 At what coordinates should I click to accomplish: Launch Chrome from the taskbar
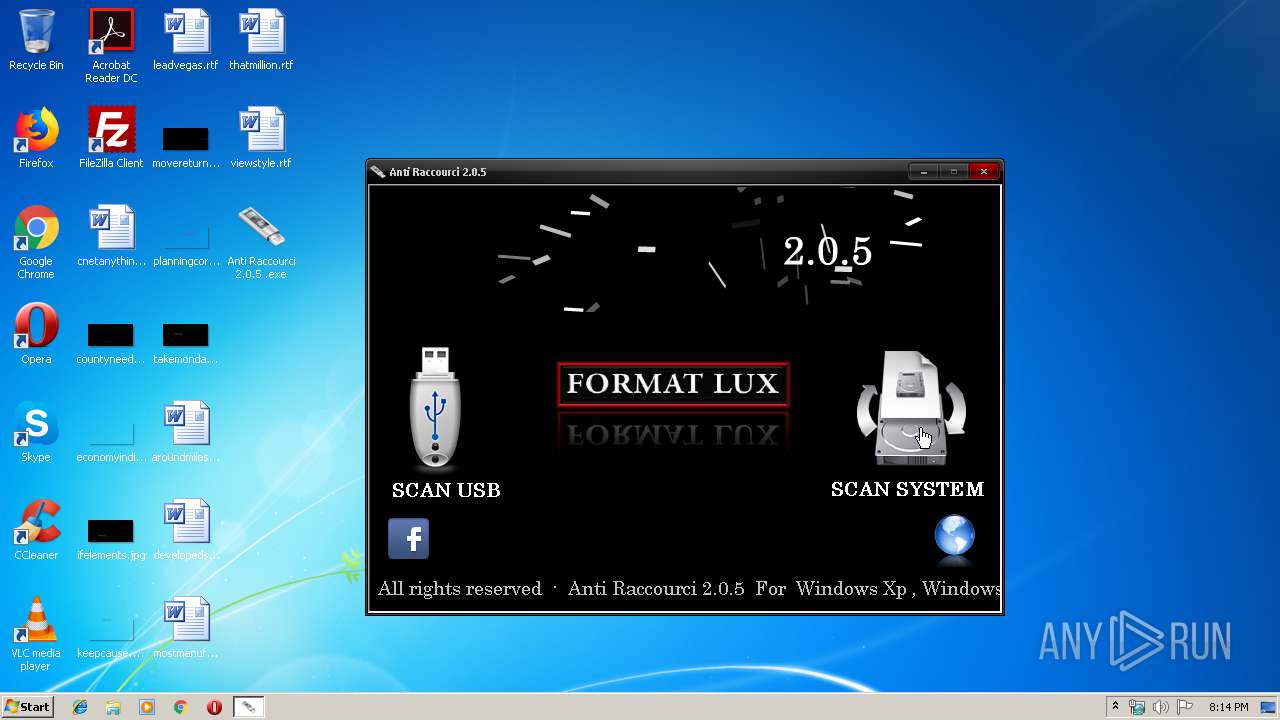(180, 707)
